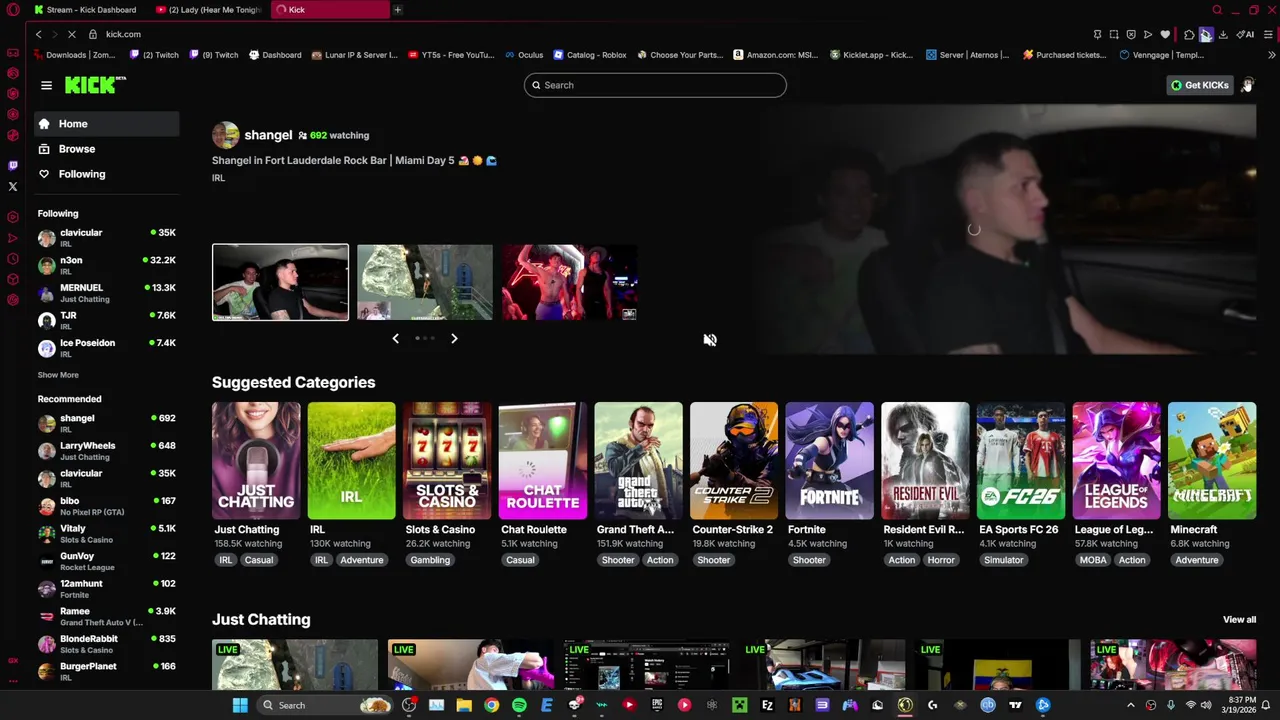This screenshot has width=1280, height=720.
Task: Open BurgerPlanet recommended channel
Action: click(107, 671)
